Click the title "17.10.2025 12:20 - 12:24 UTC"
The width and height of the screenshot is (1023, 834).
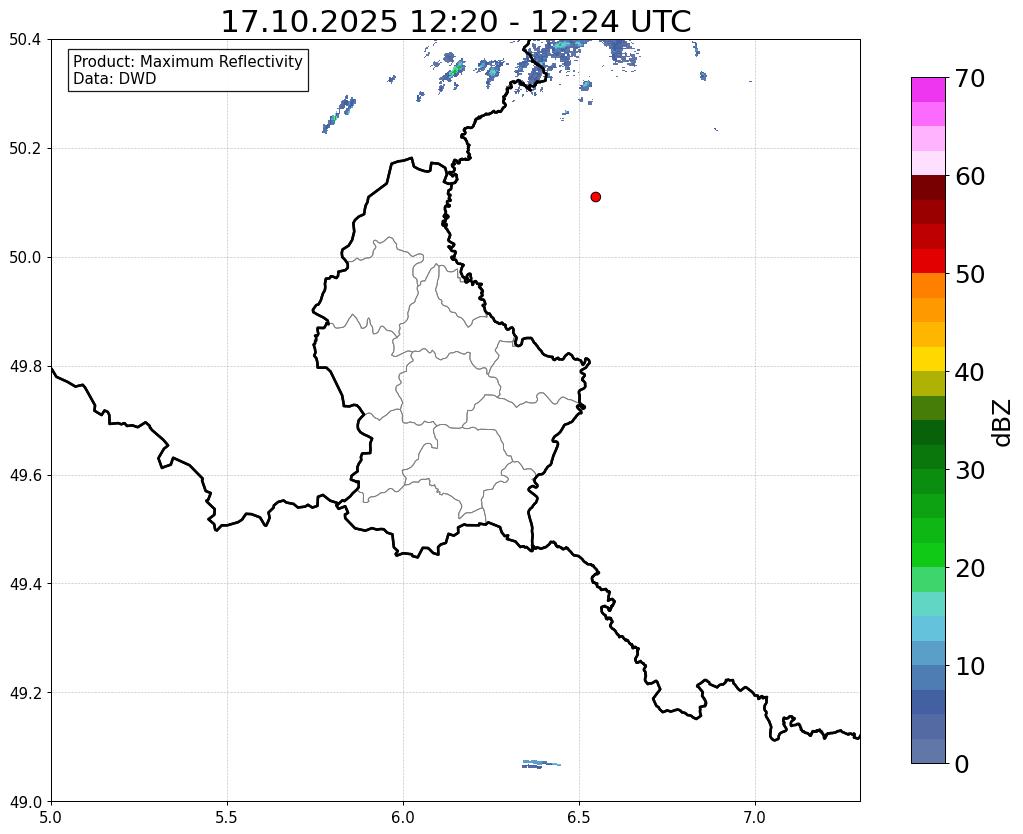click(456, 22)
